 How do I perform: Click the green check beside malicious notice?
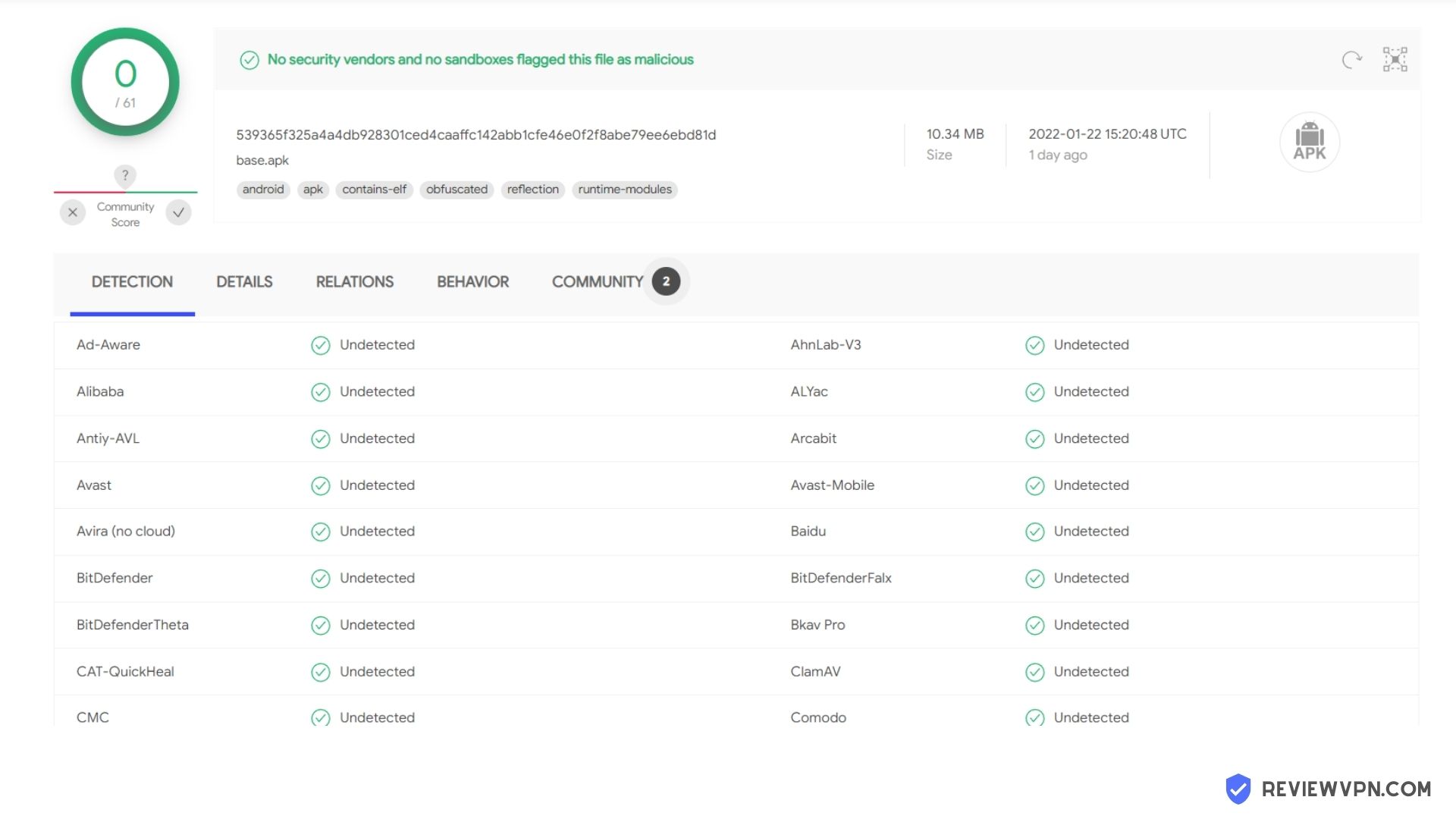tap(249, 60)
